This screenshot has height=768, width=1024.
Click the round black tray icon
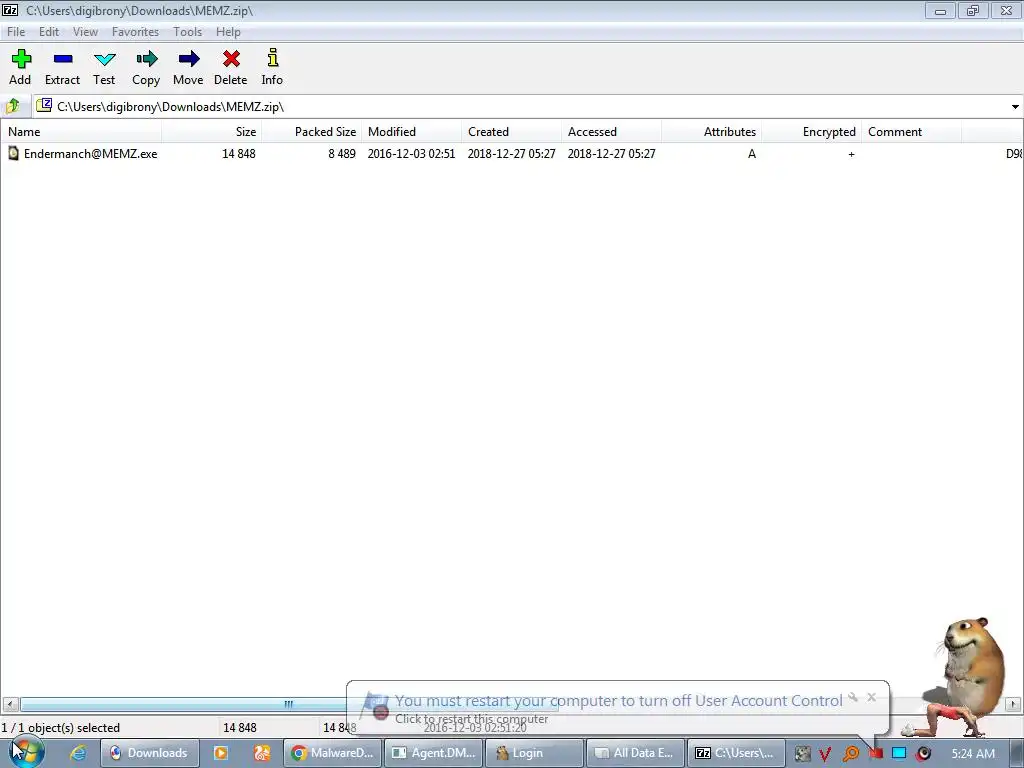pos(923,754)
